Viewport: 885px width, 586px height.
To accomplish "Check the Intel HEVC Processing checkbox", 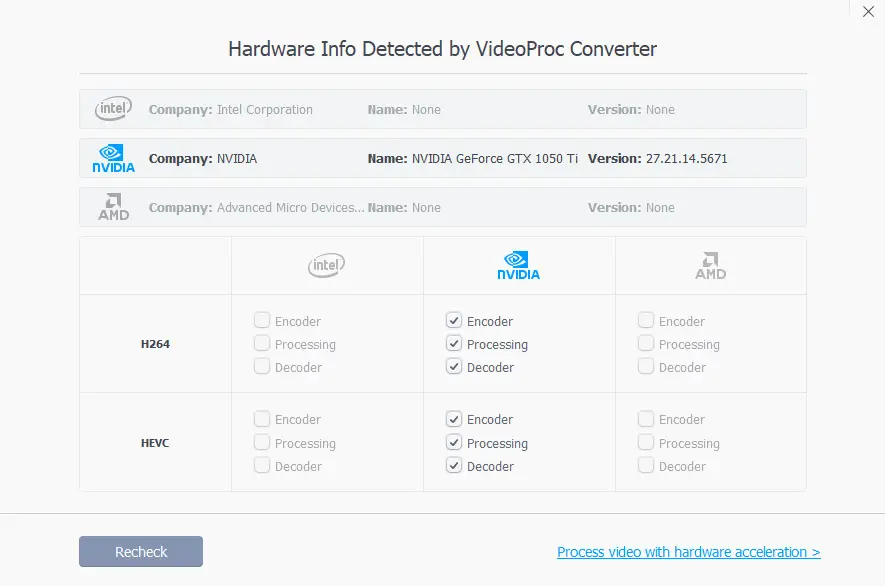I will pyautogui.click(x=262, y=442).
